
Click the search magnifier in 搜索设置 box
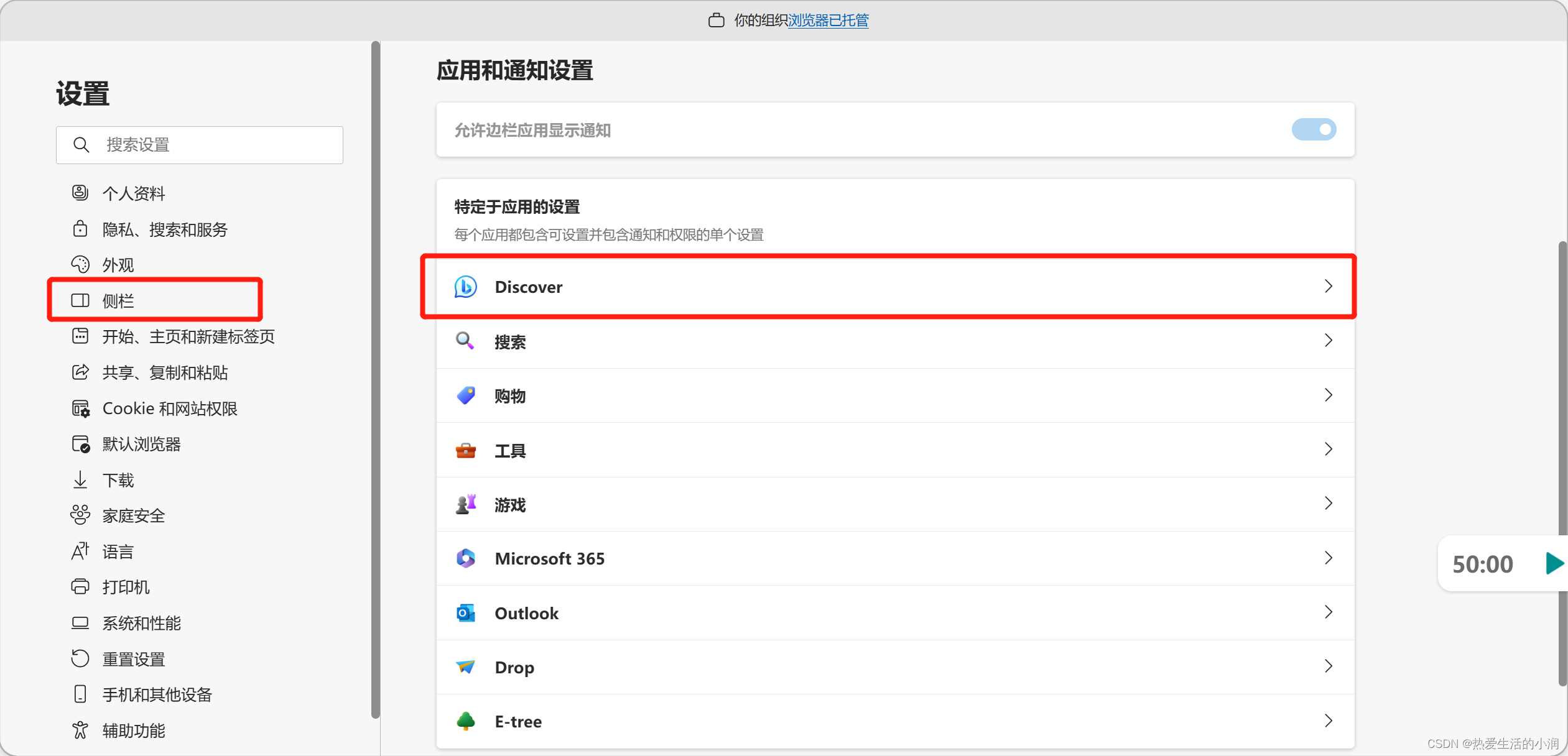pyautogui.click(x=81, y=145)
